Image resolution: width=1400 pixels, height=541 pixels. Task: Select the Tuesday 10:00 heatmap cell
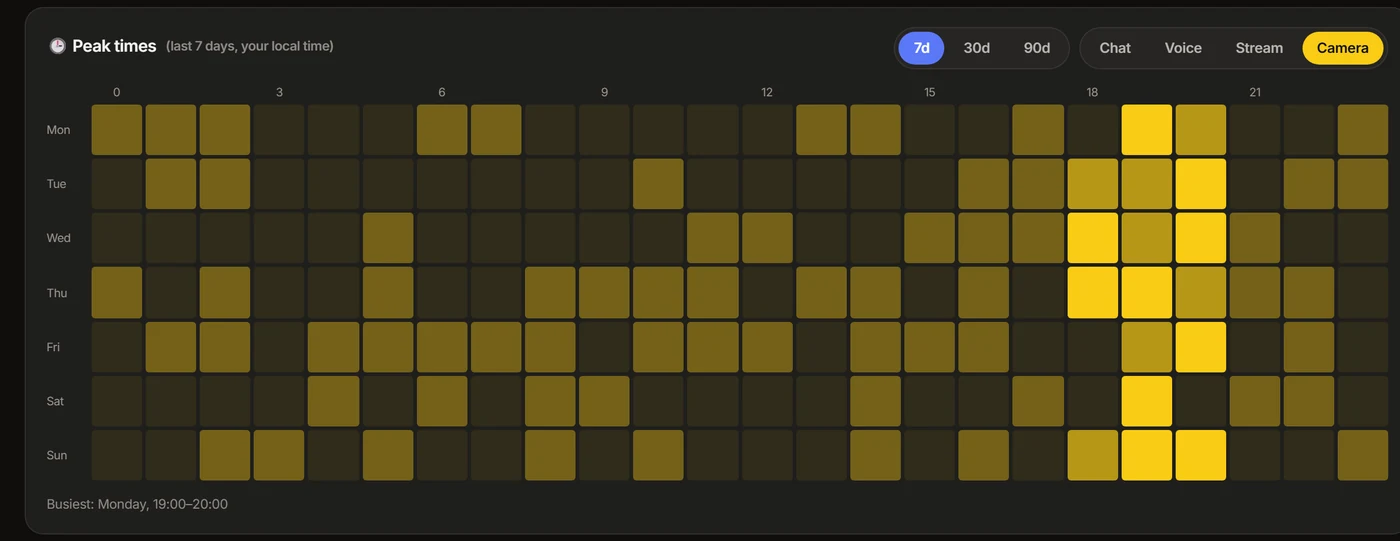pos(659,184)
